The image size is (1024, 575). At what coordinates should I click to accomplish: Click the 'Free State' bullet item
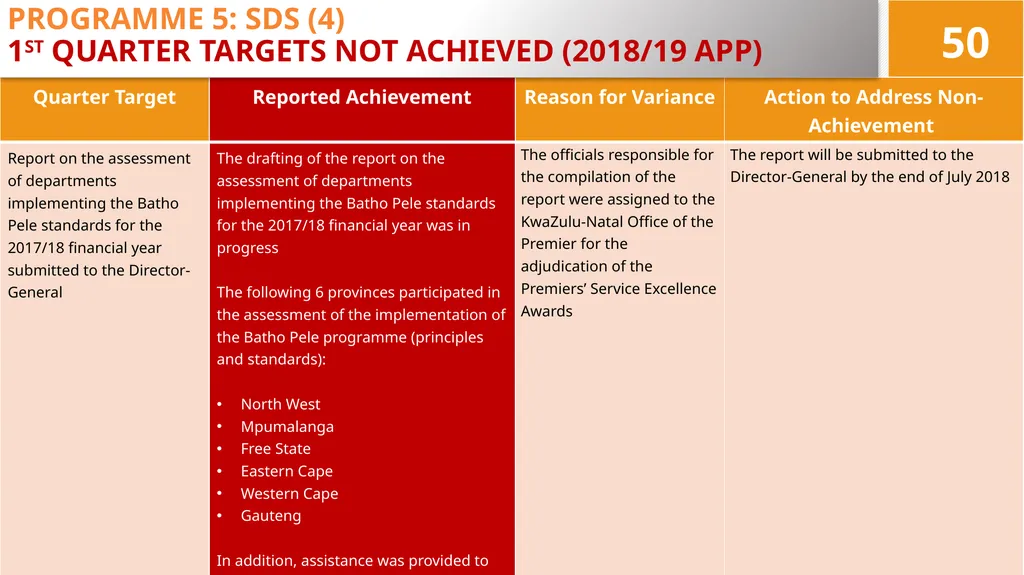point(276,449)
